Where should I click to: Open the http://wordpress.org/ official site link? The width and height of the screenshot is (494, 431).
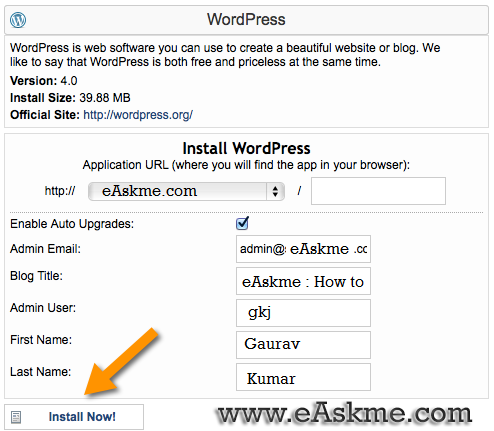click(138, 115)
